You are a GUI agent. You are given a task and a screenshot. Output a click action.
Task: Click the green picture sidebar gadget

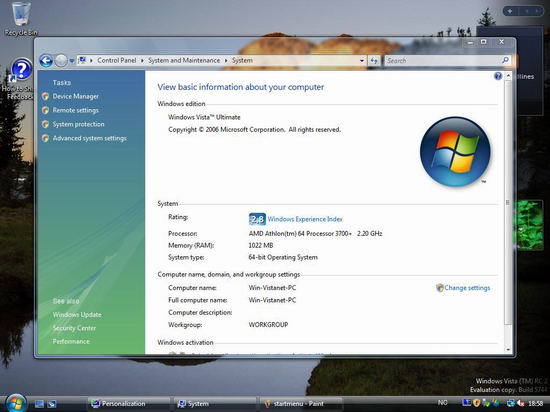click(x=528, y=225)
